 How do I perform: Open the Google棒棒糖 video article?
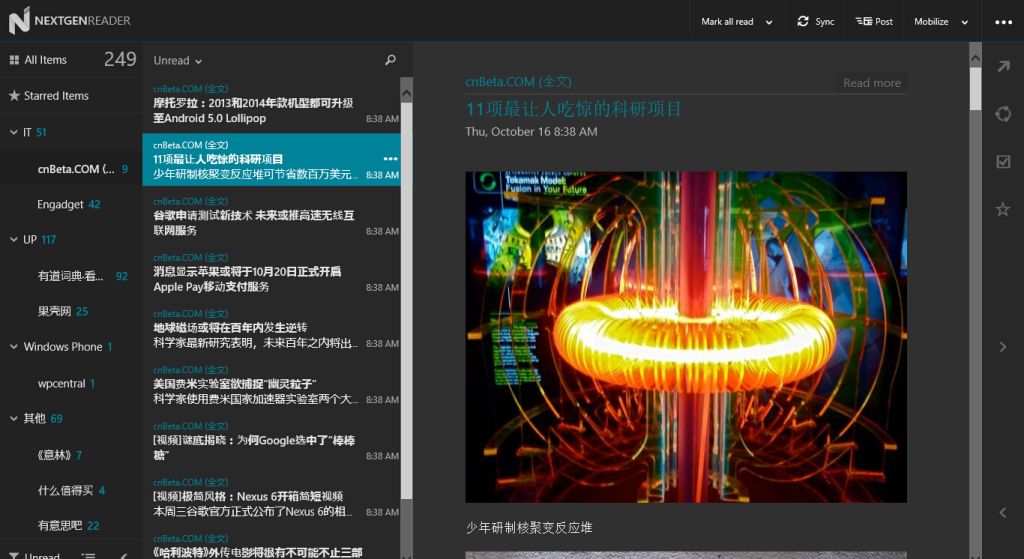(x=271, y=441)
